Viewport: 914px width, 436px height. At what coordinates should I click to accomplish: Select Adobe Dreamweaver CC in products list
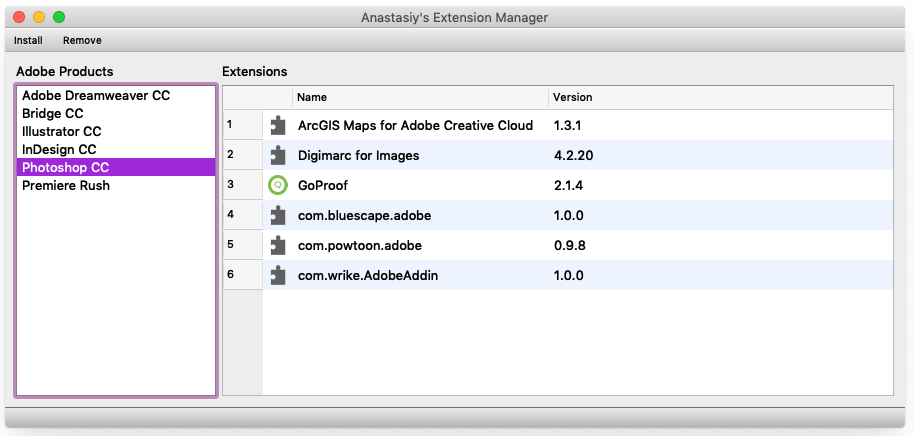coord(96,96)
